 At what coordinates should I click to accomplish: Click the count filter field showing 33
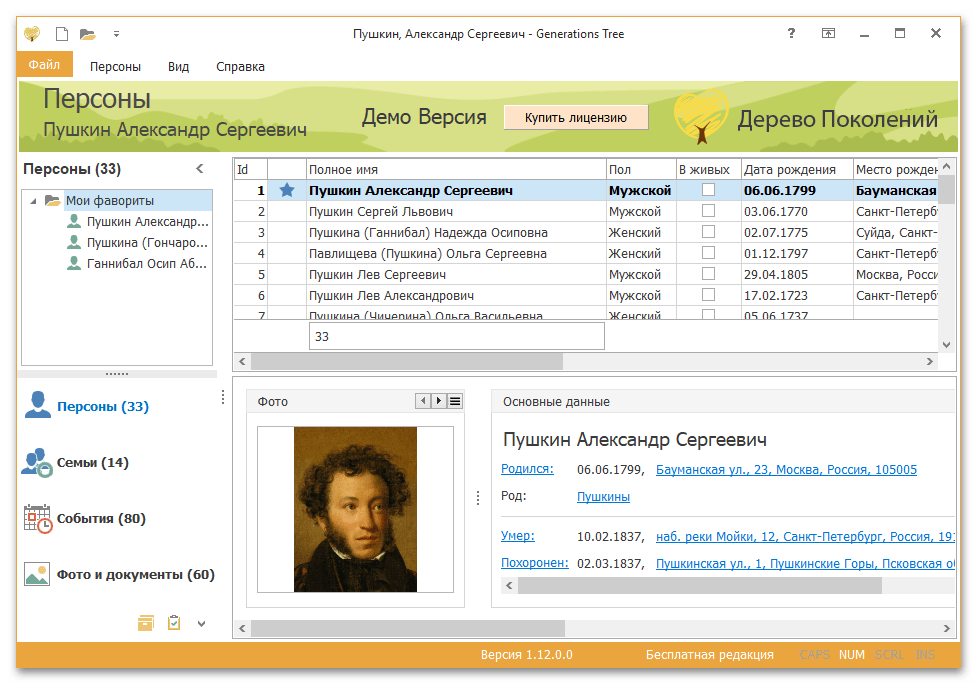click(456, 337)
